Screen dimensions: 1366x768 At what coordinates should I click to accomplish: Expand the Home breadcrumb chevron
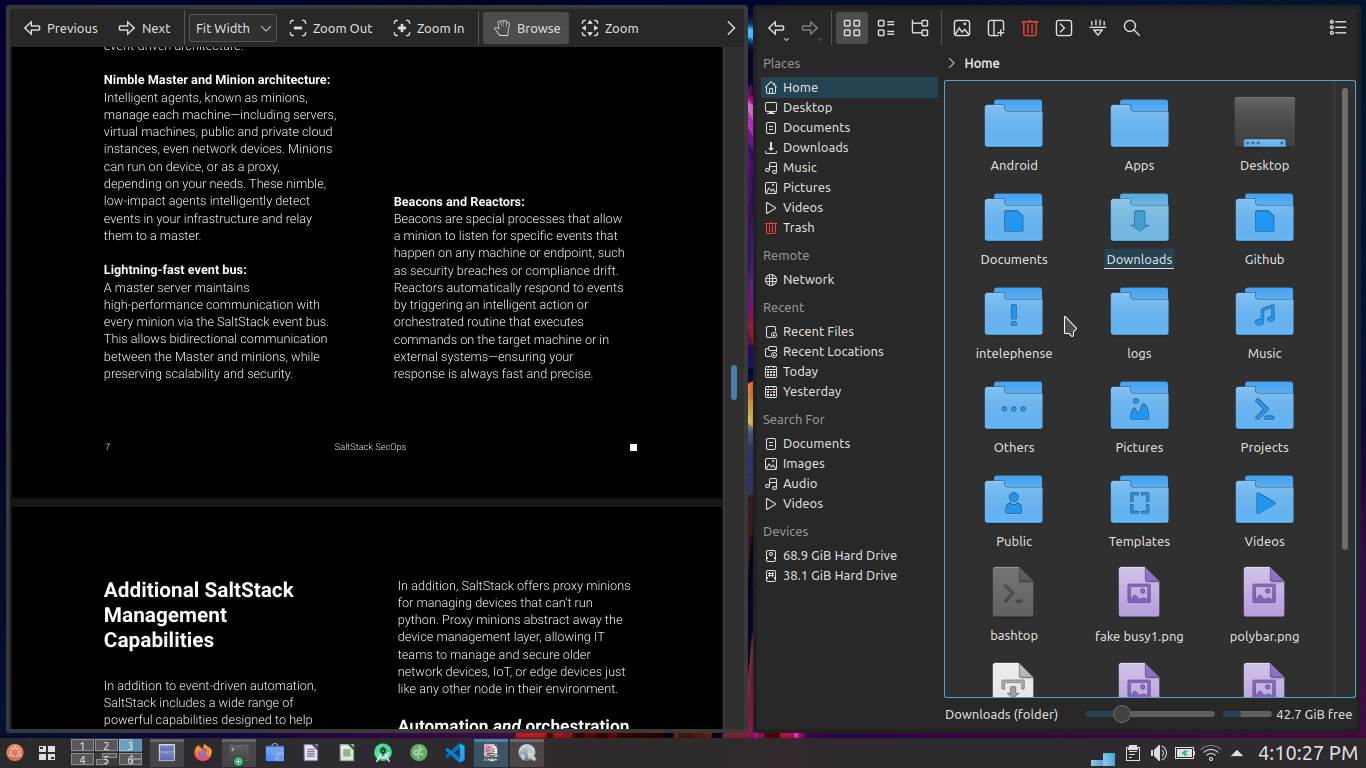tap(952, 63)
